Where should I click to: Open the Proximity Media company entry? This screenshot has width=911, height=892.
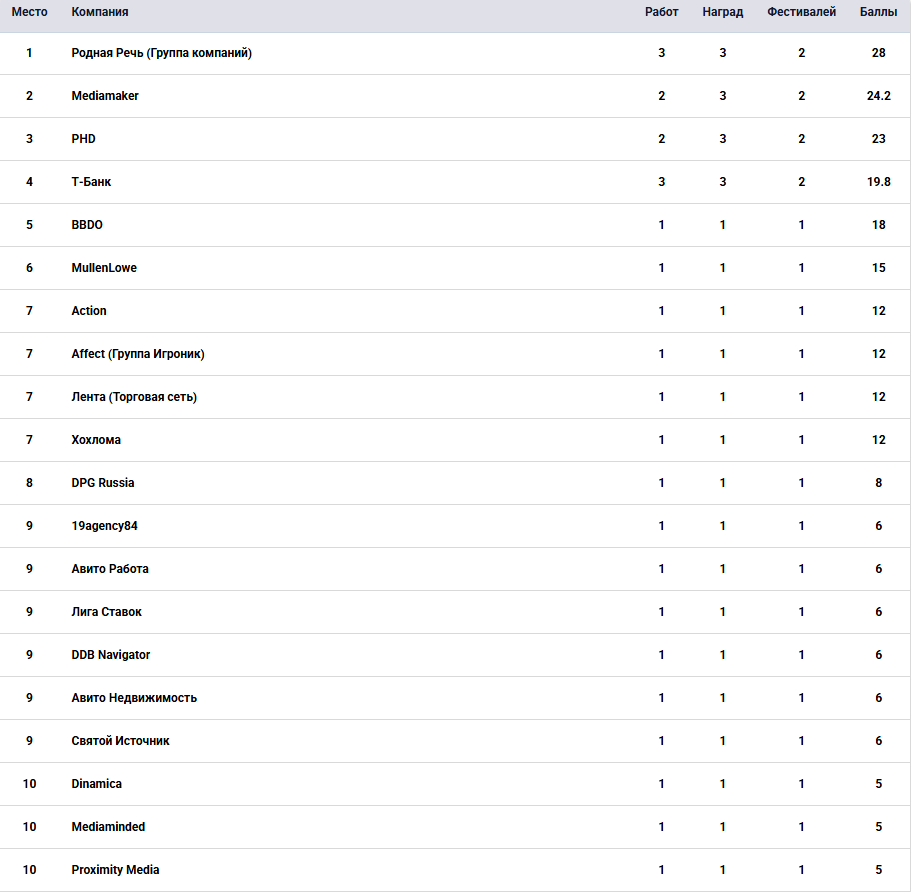click(115, 870)
